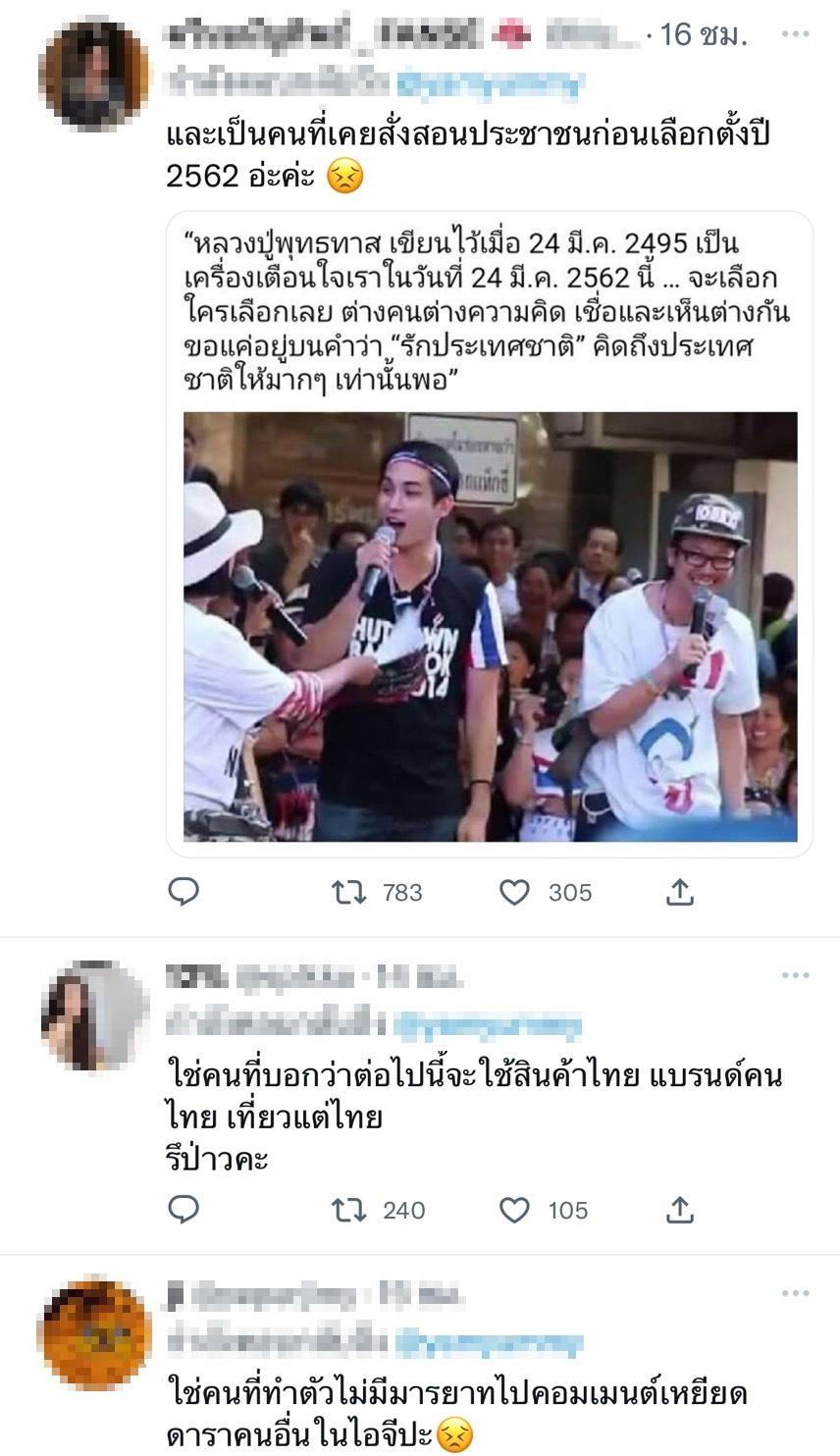Share the second tweet via share icon

click(x=680, y=1210)
